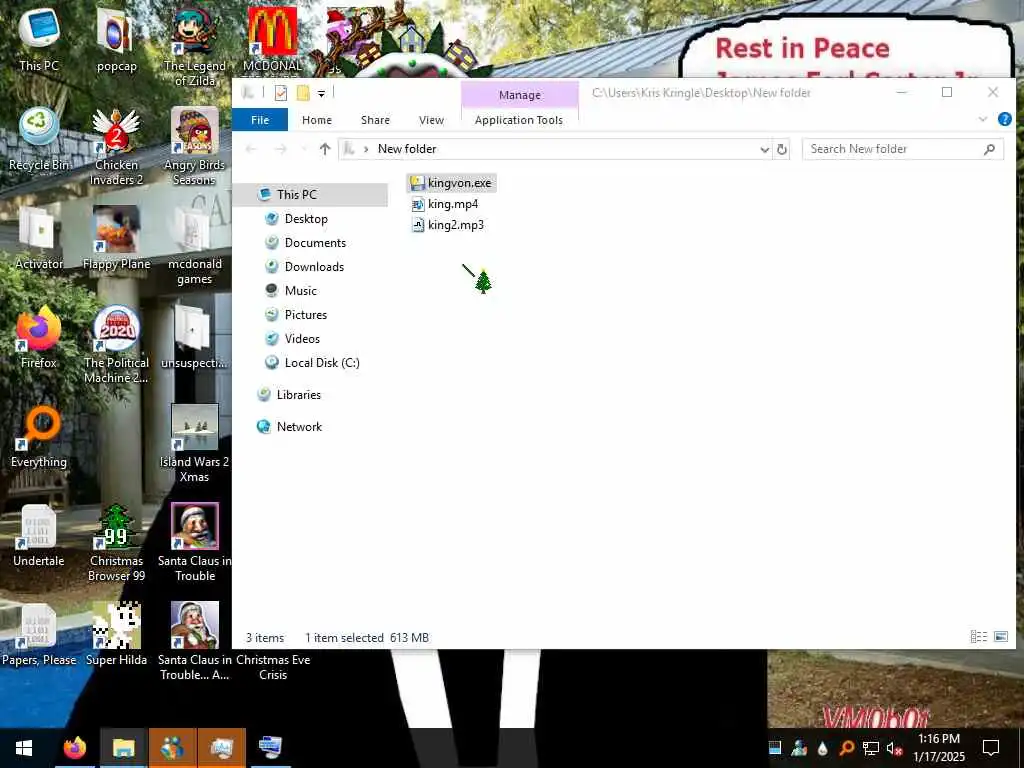
Task: Switch to large icons view layout
Action: (1000, 637)
